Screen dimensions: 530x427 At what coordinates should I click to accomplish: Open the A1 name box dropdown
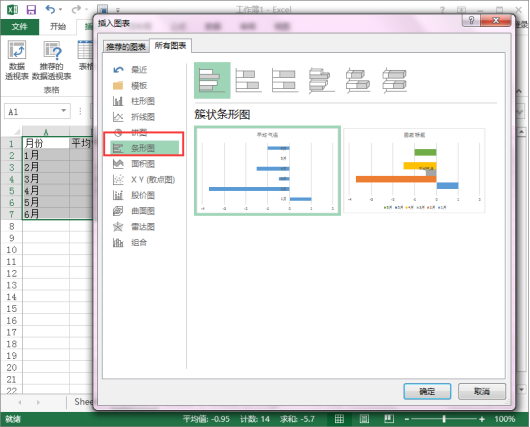[64, 111]
